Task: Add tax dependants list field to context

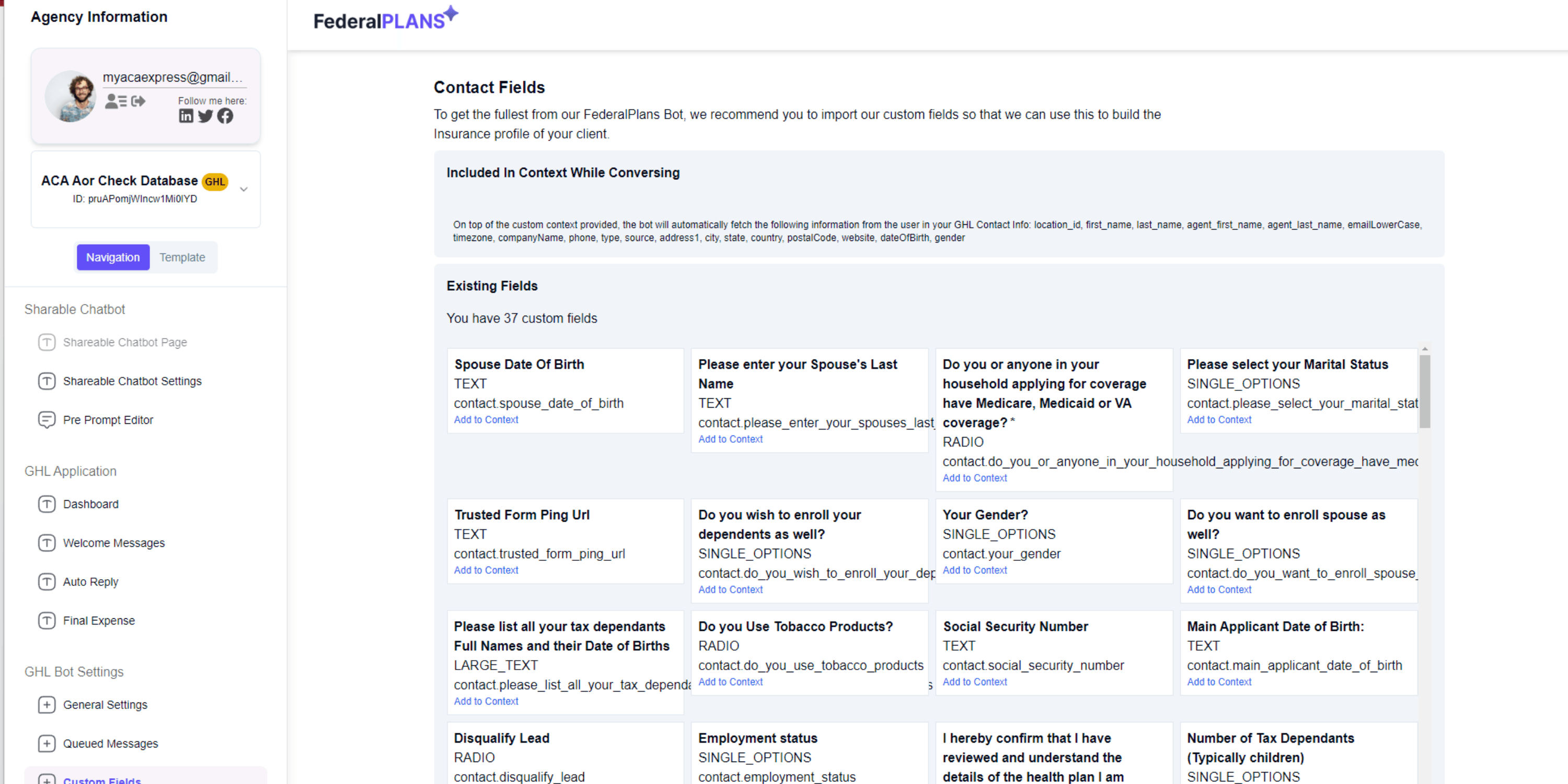Action: tap(486, 701)
